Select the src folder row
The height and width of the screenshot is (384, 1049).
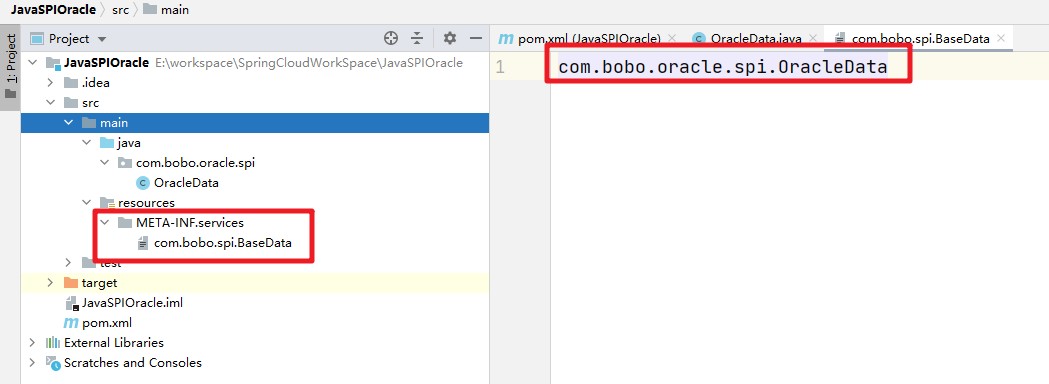coord(254,103)
